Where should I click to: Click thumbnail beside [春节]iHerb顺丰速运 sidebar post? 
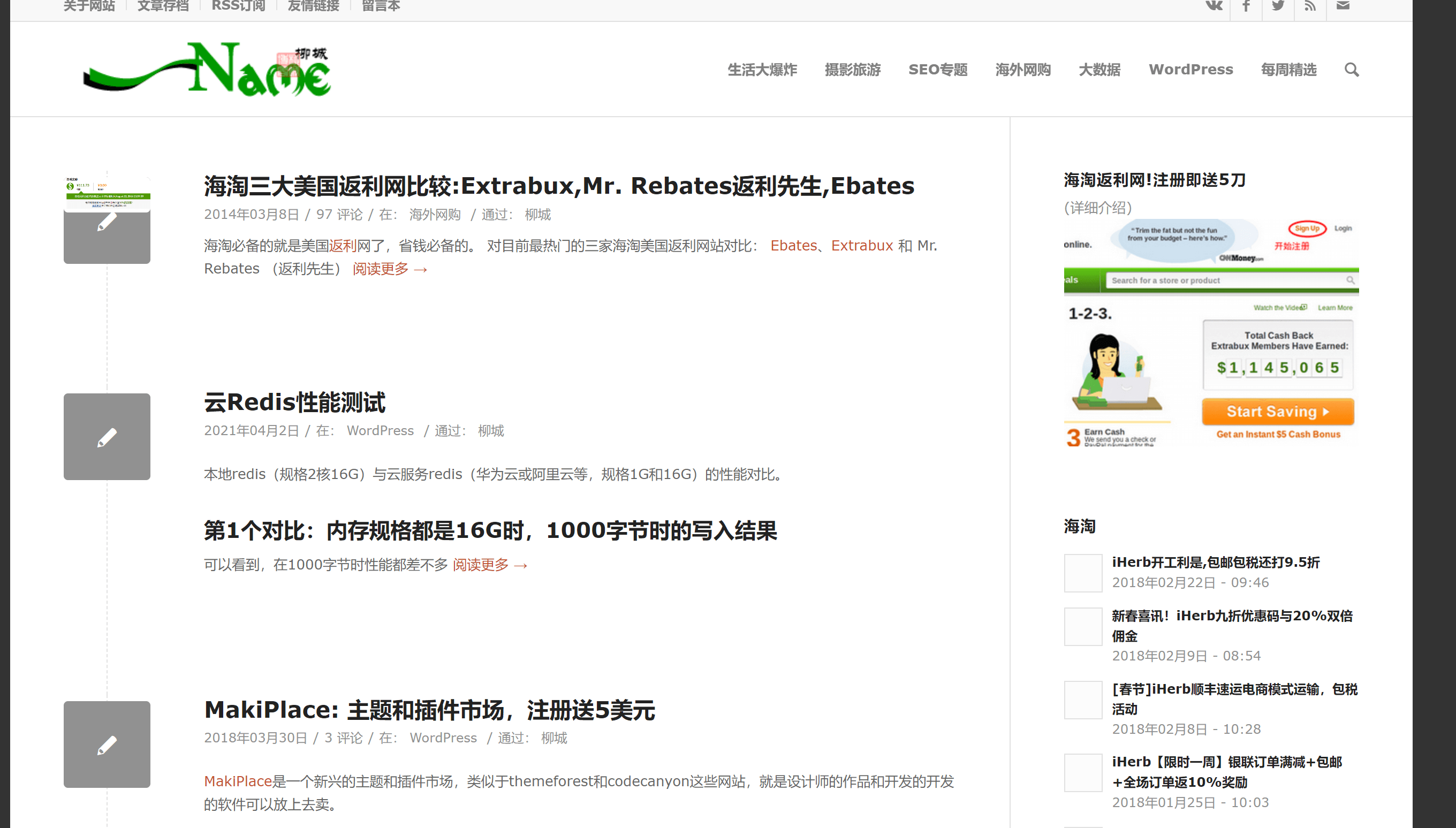1083,700
